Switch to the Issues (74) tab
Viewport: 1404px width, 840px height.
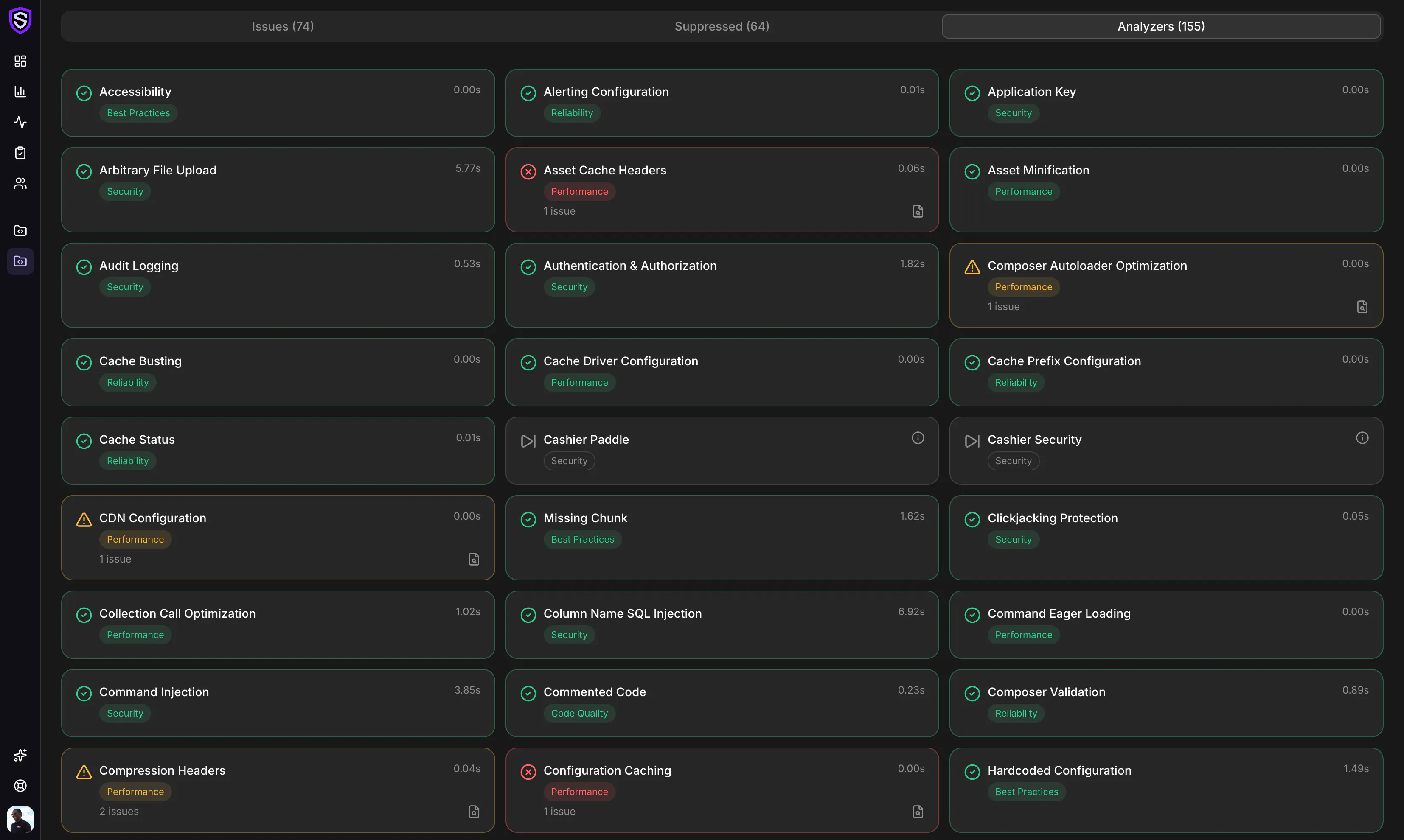(x=283, y=27)
